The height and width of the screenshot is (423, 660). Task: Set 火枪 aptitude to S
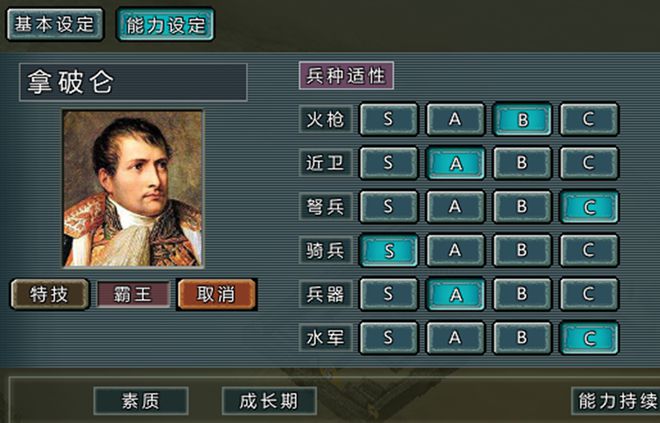389,120
